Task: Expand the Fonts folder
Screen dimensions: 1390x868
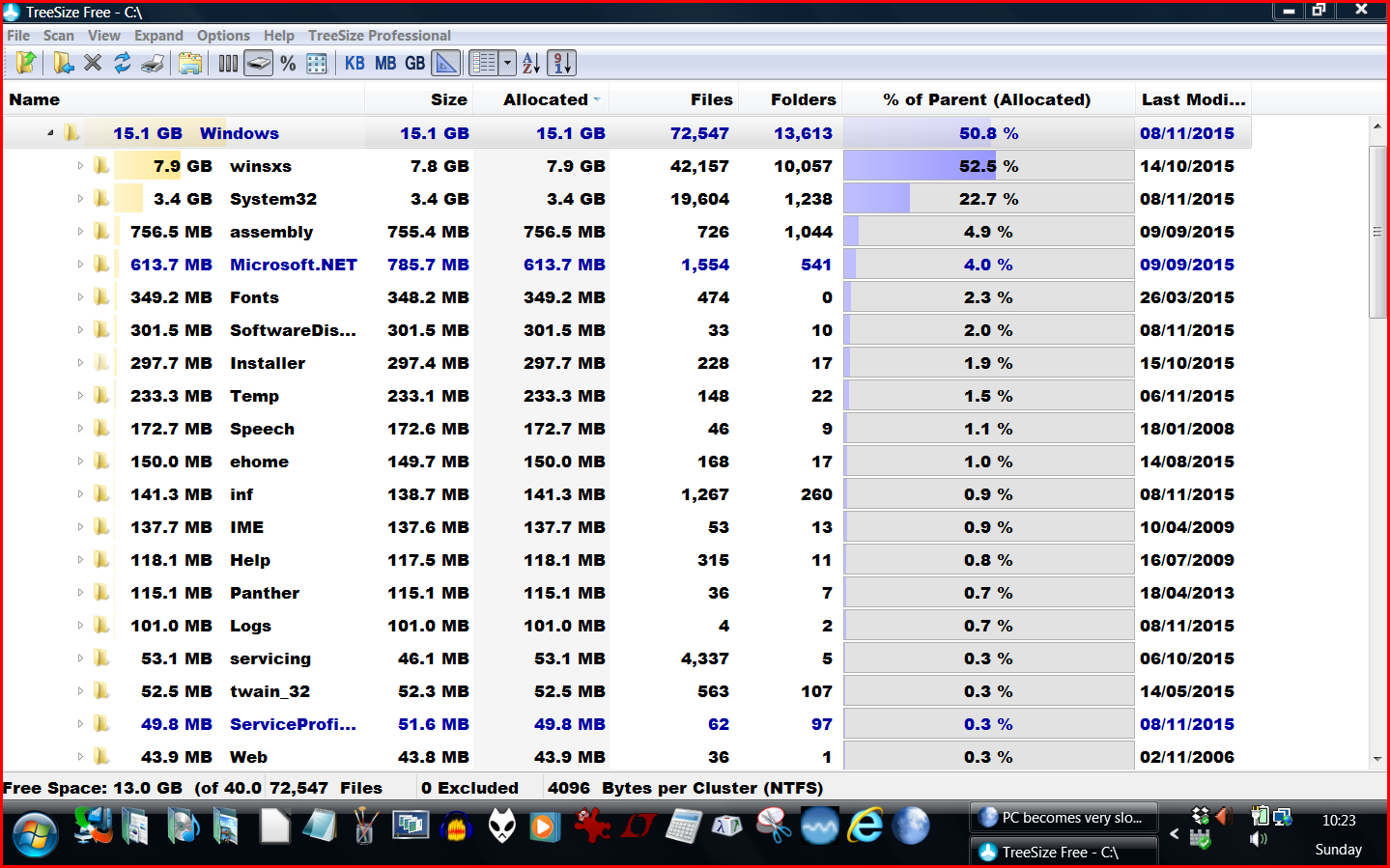Action: point(80,297)
